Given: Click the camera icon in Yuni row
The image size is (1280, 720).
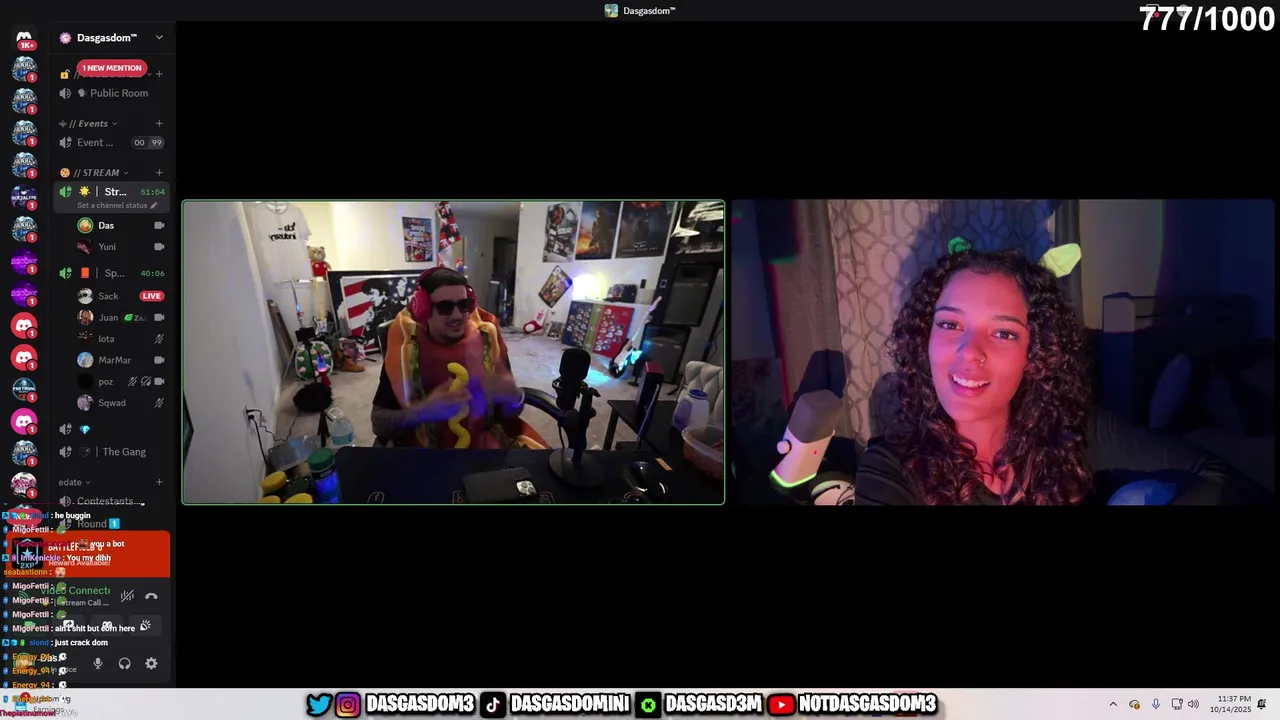Looking at the screenshot, I should (x=159, y=247).
